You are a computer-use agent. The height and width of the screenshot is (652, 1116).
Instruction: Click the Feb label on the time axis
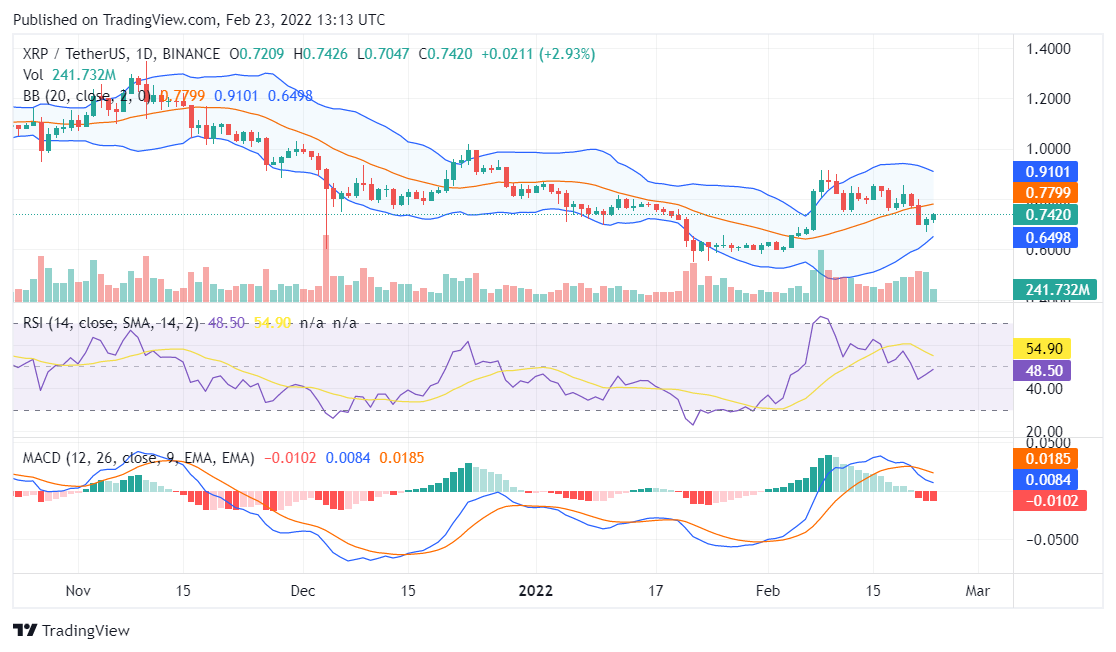pos(768,591)
